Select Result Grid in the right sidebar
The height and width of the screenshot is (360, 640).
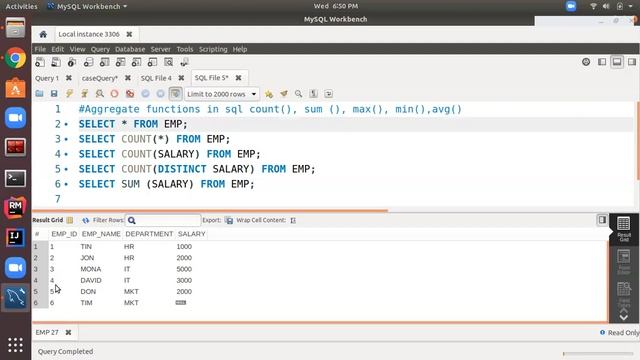coord(624,229)
